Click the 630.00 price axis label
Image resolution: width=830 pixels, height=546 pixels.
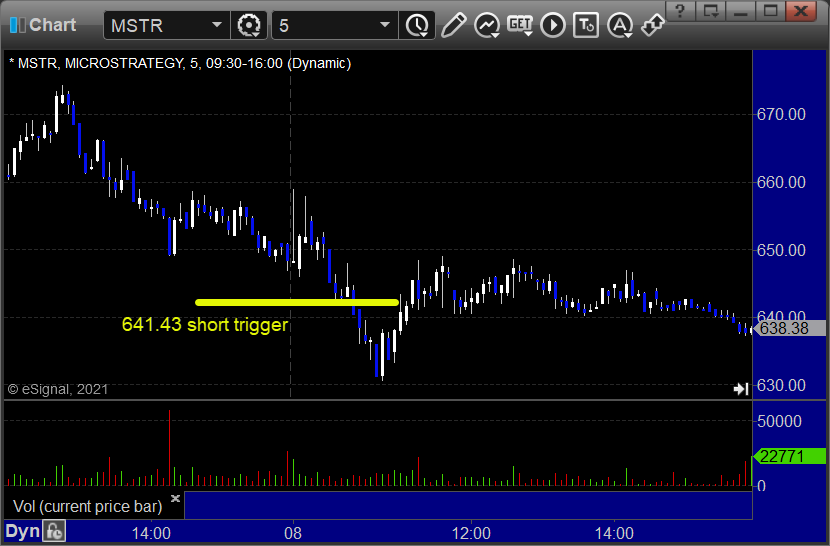pyautogui.click(x=781, y=385)
